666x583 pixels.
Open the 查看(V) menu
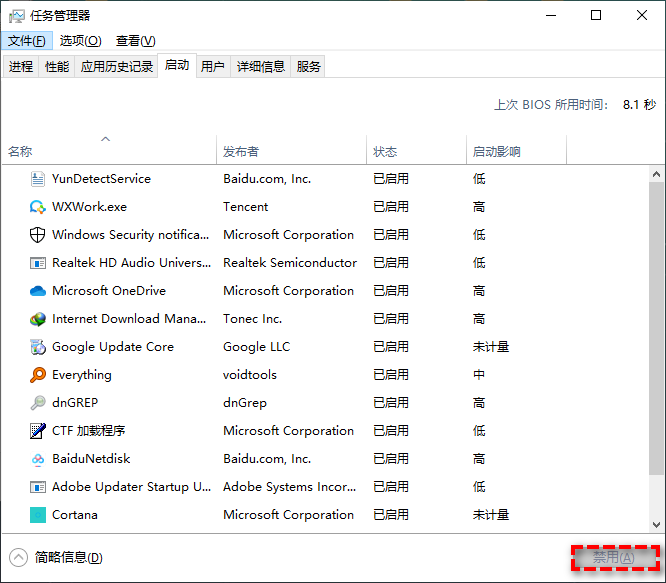(x=135, y=41)
